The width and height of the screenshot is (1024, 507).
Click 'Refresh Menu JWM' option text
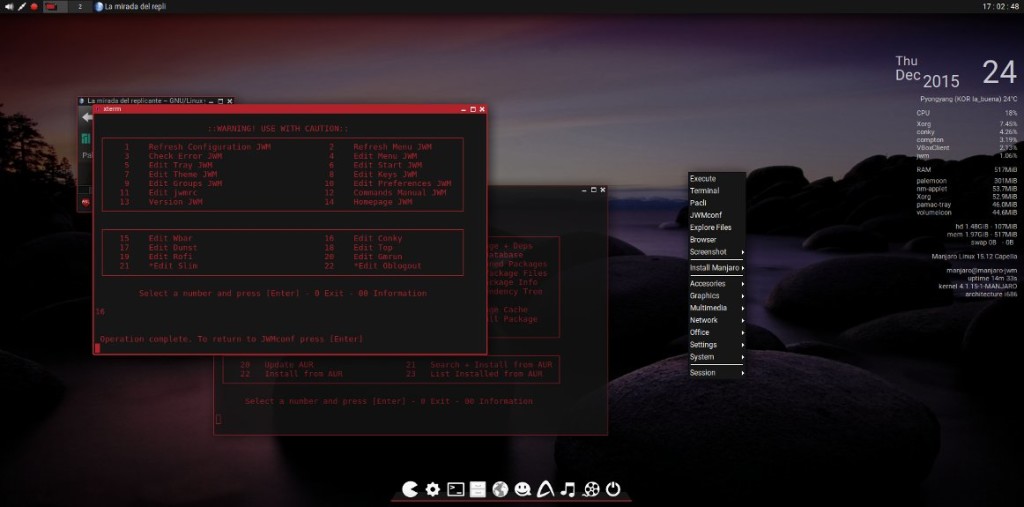pyautogui.click(x=392, y=147)
